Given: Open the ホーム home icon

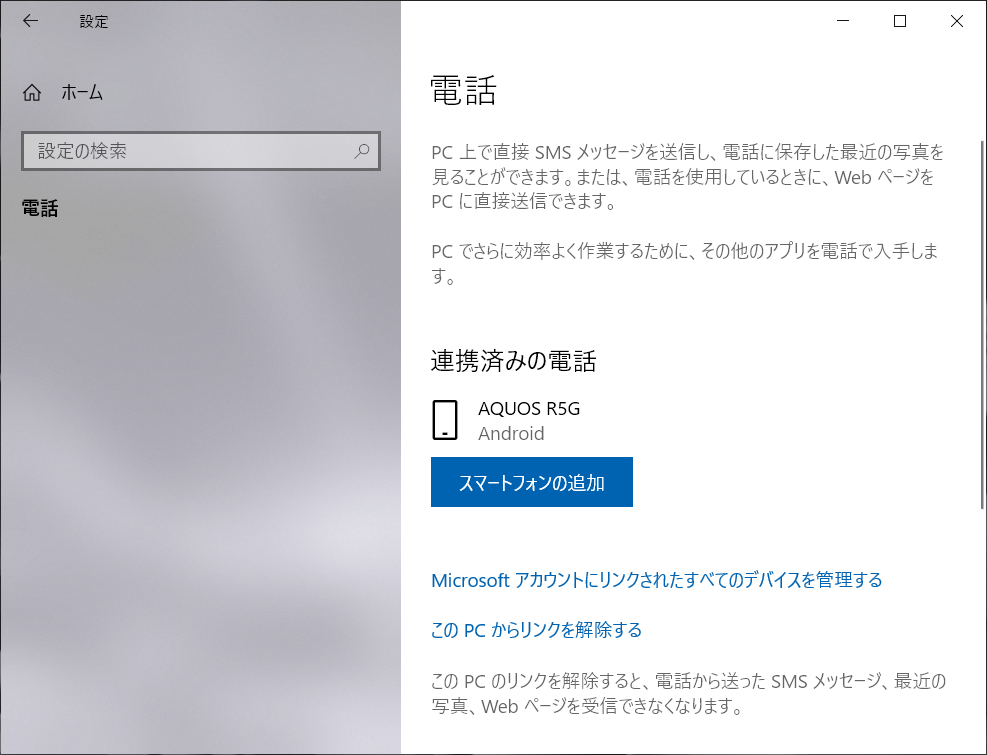Looking at the screenshot, I should tap(32, 93).
